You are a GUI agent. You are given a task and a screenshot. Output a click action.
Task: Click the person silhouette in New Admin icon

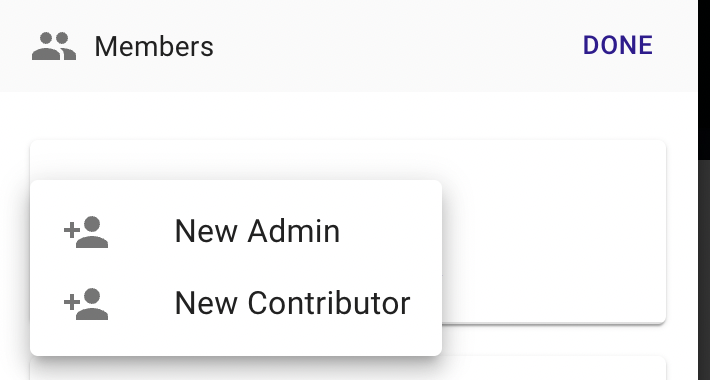point(92,232)
